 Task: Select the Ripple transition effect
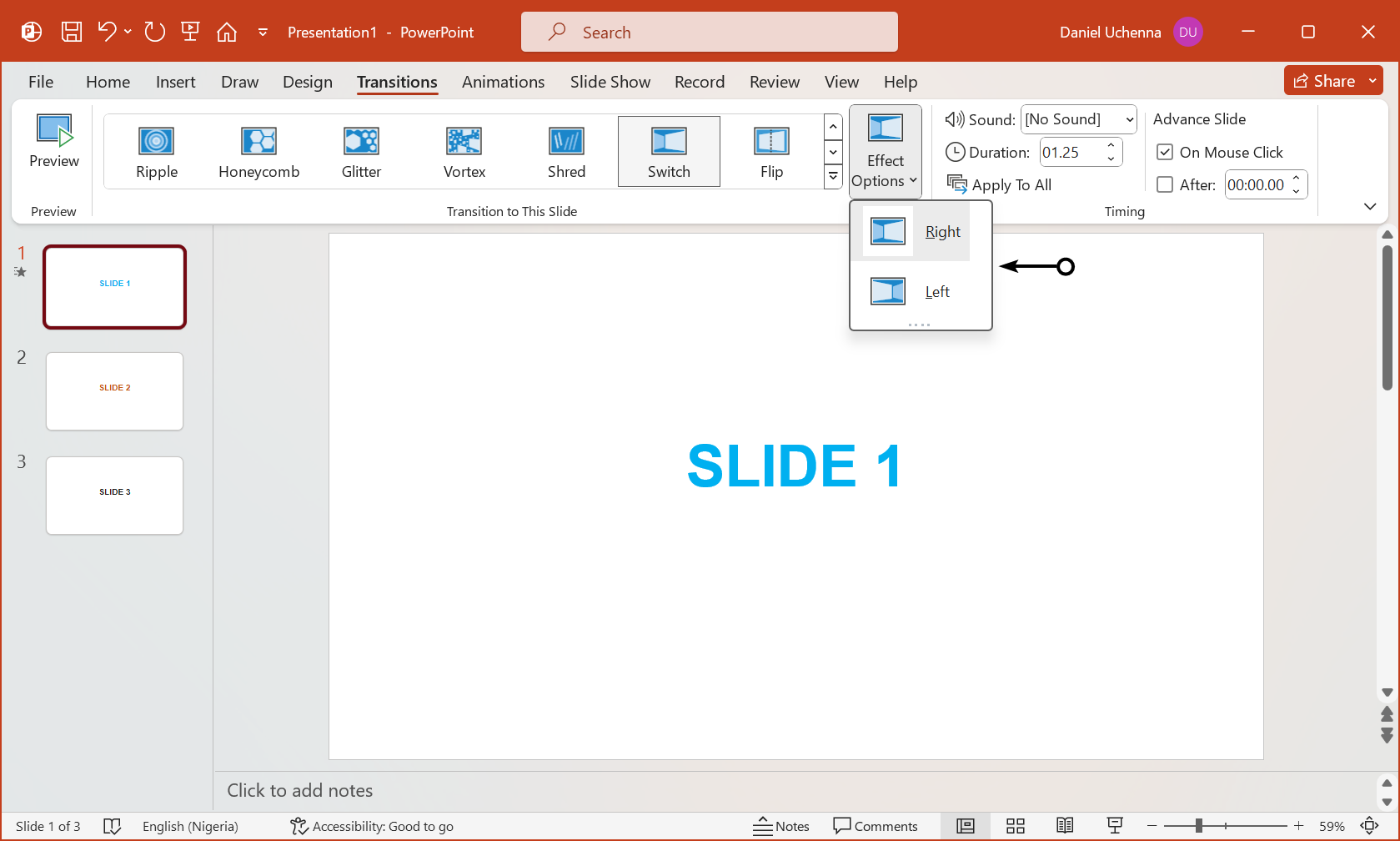point(157,152)
